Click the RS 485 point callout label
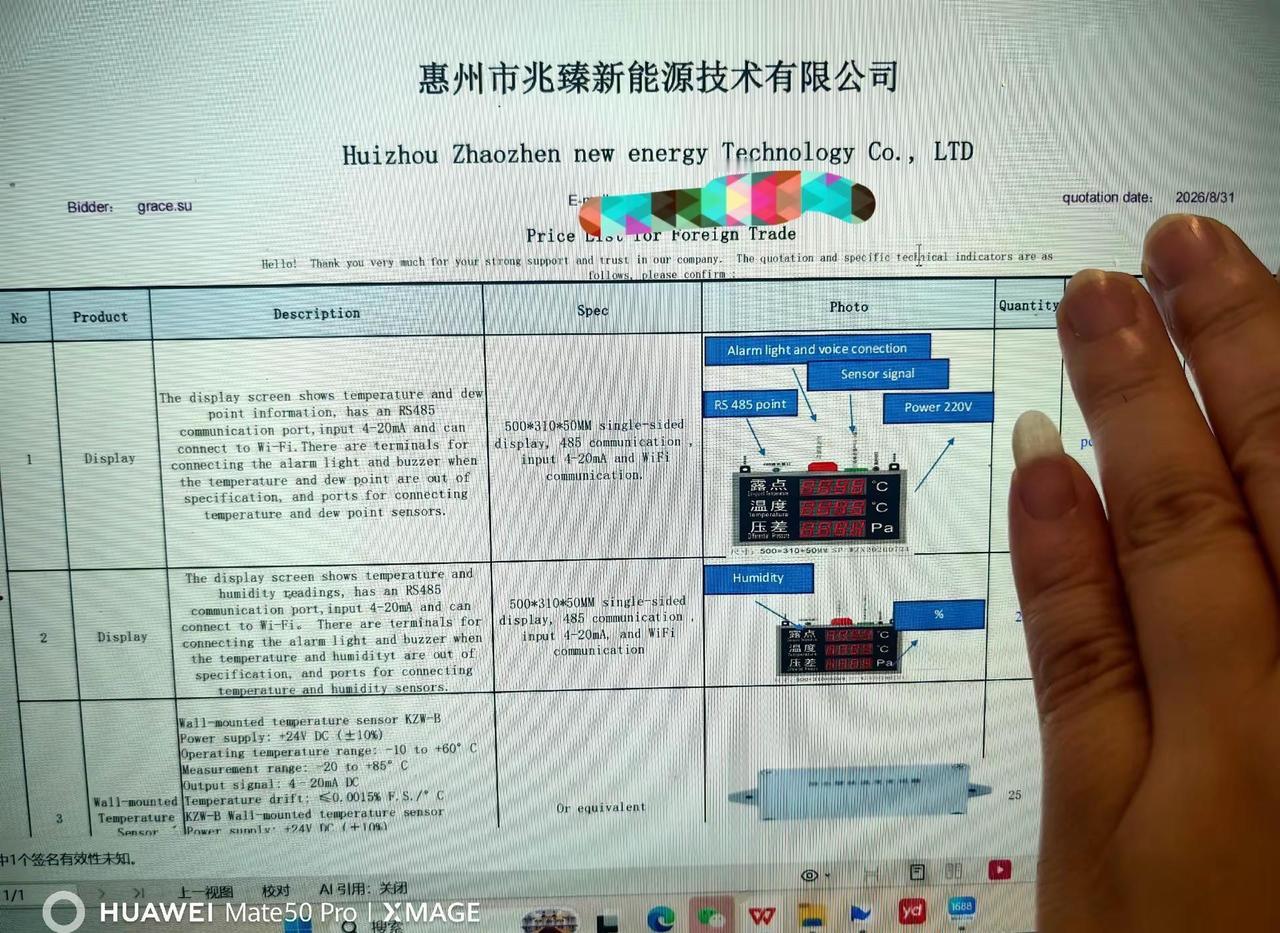The image size is (1280, 933). click(750, 405)
